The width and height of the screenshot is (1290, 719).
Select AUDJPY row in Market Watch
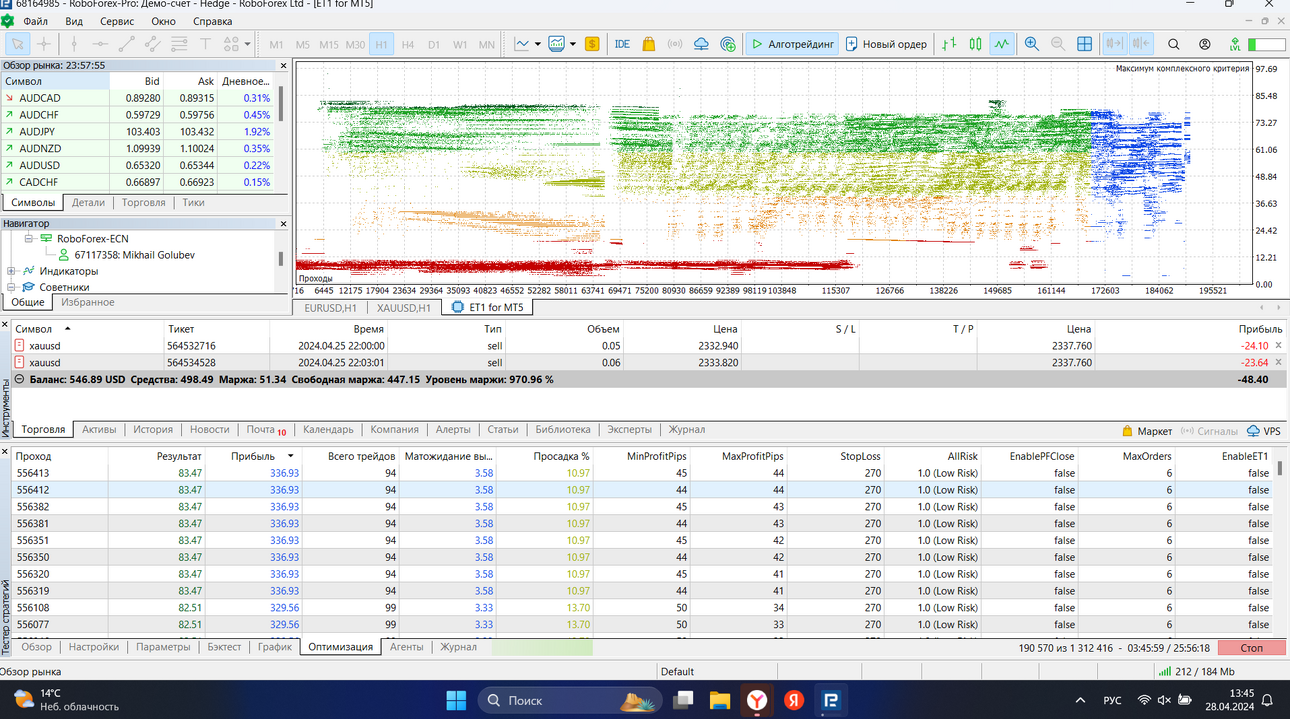point(138,132)
